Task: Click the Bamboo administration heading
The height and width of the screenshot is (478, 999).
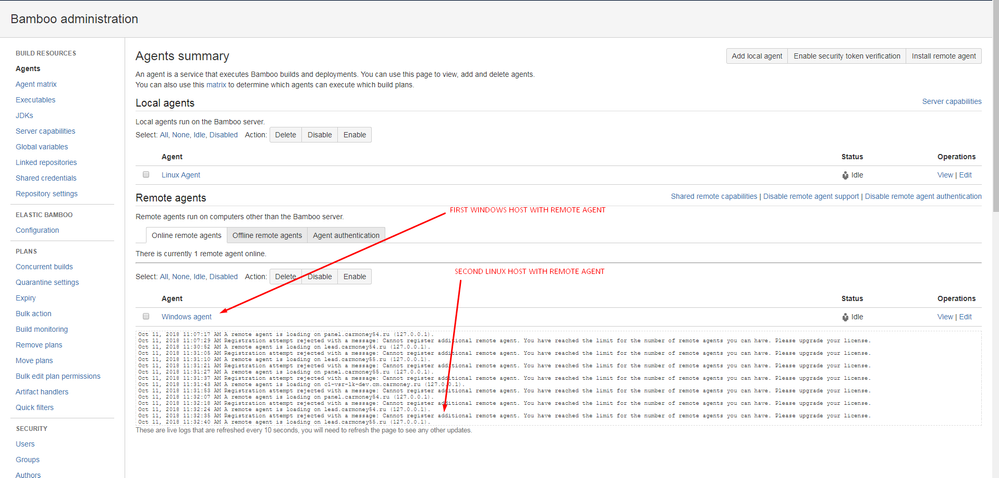Action: pyautogui.click(x=74, y=19)
